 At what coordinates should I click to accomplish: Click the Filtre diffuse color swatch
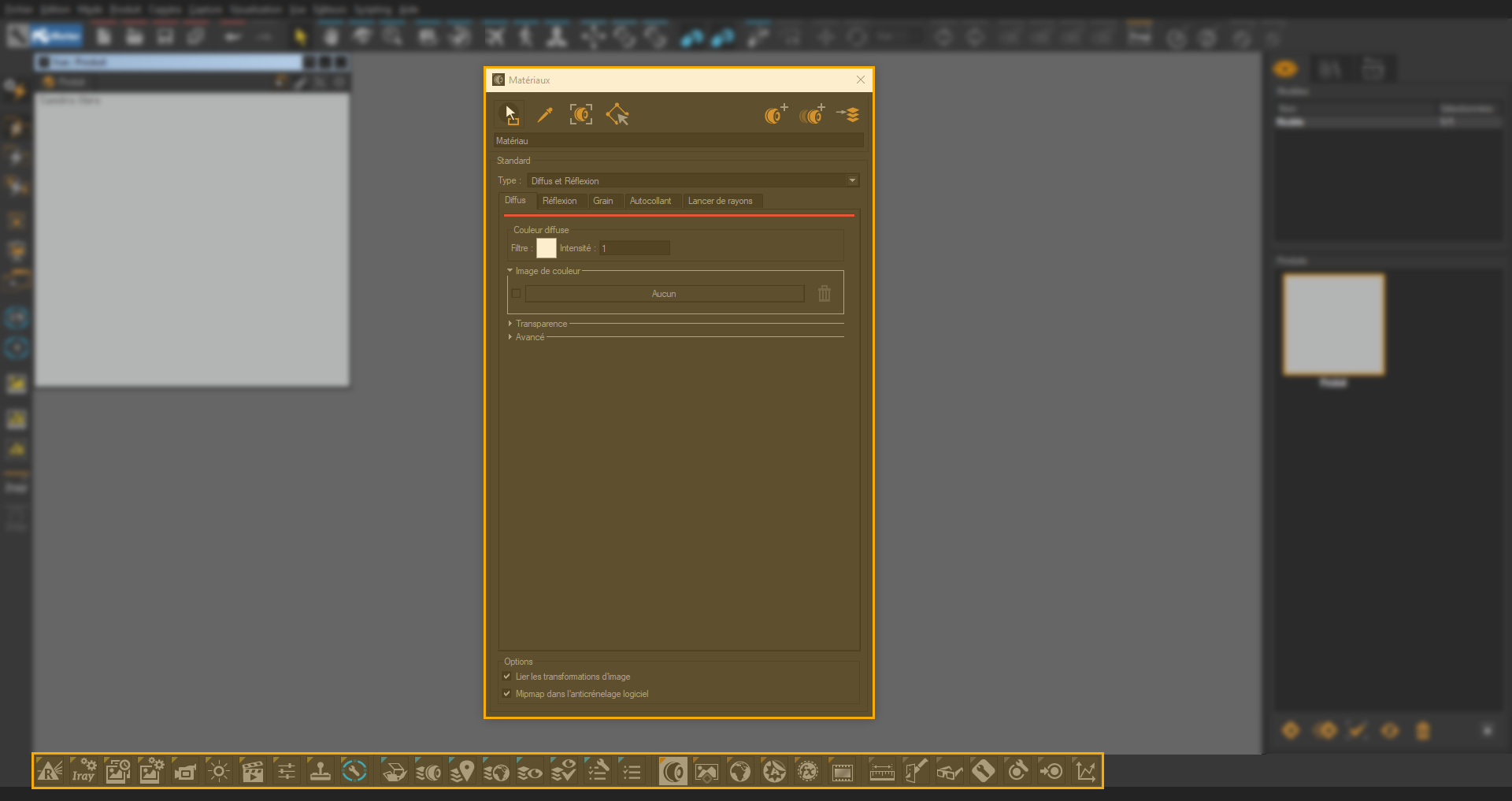coord(547,248)
